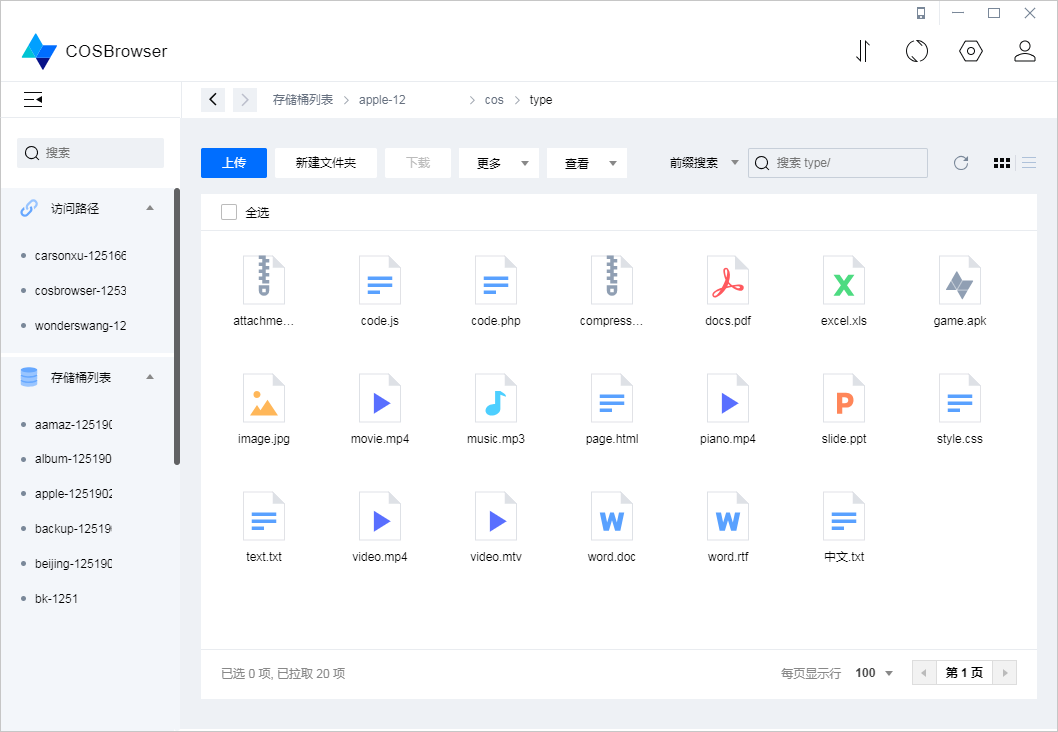Refresh the file list
The height and width of the screenshot is (732, 1058).
coord(961,162)
